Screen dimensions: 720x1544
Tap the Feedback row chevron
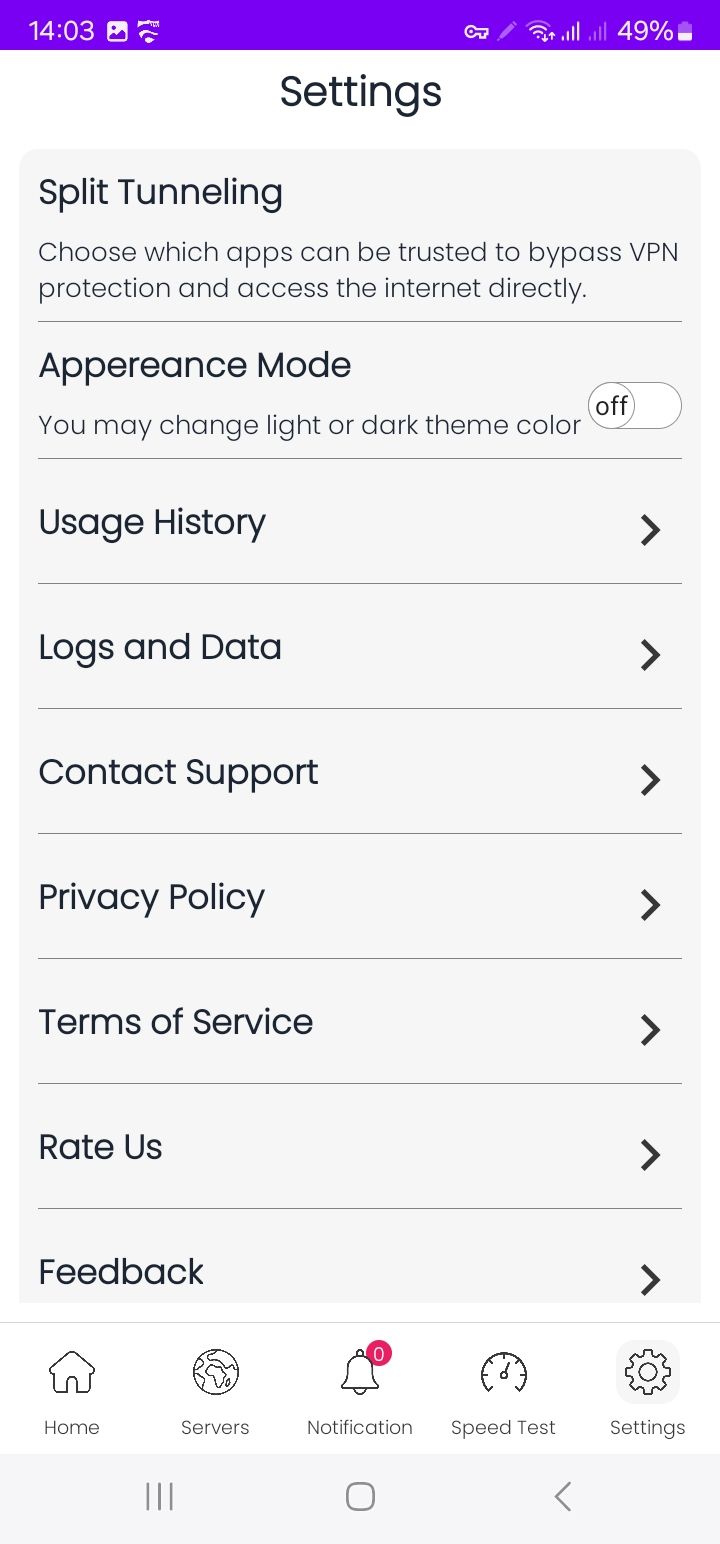click(x=650, y=1279)
